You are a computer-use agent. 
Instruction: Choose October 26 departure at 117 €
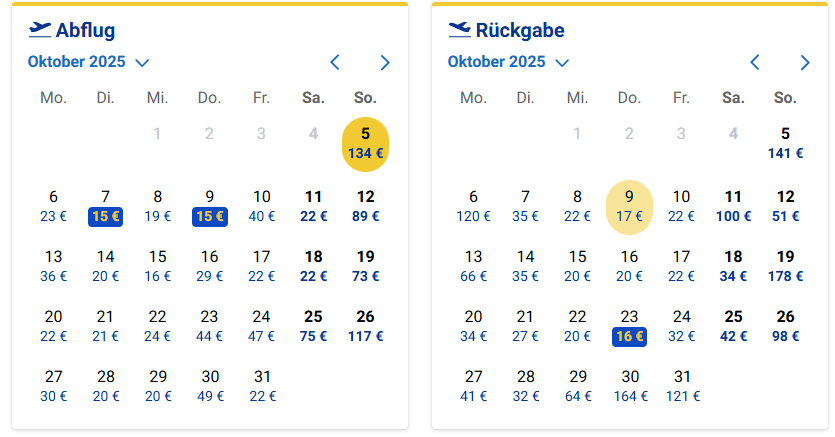366,326
